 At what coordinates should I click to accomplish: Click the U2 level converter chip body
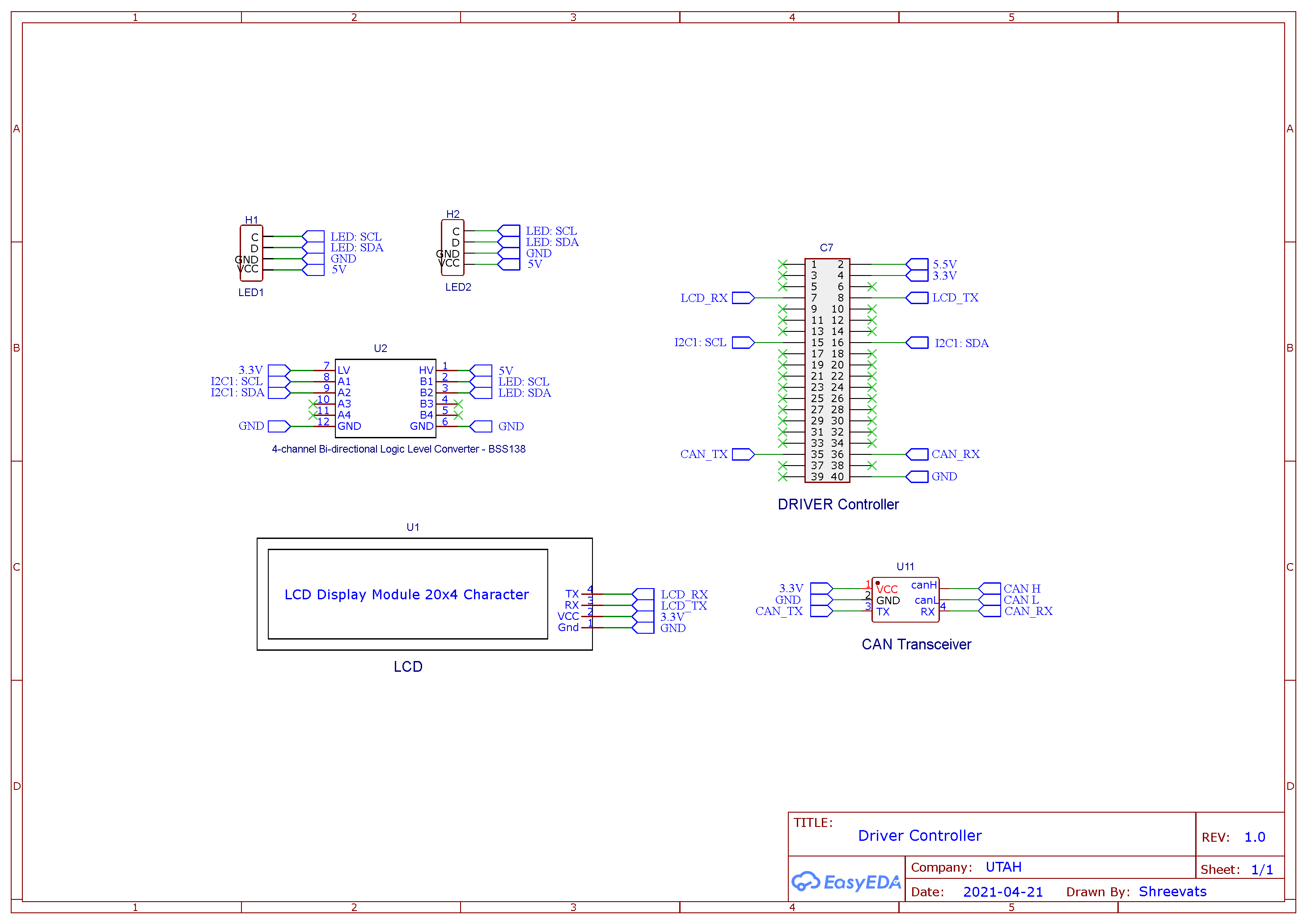[385, 398]
